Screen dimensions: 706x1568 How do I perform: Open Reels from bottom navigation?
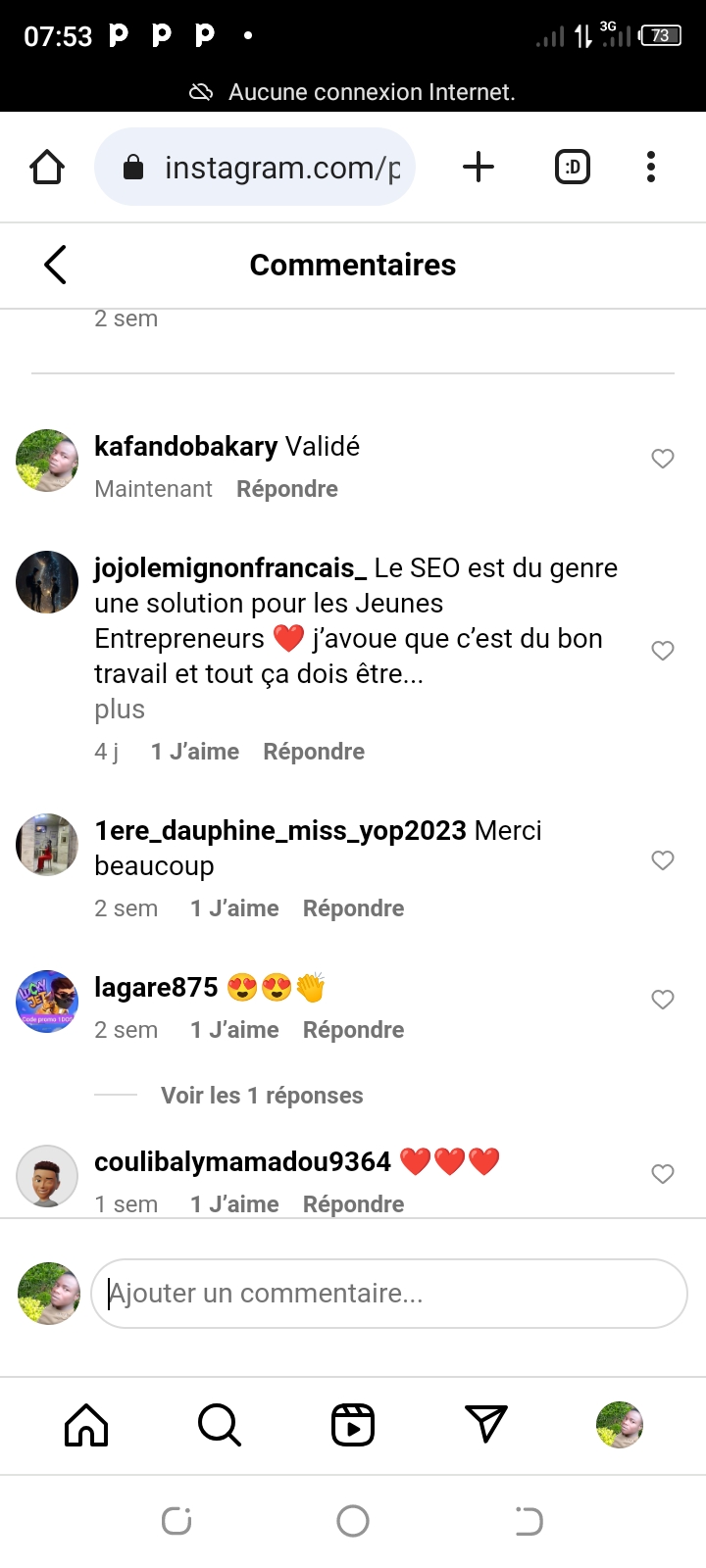pyautogui.click(x=353, y=1425)
